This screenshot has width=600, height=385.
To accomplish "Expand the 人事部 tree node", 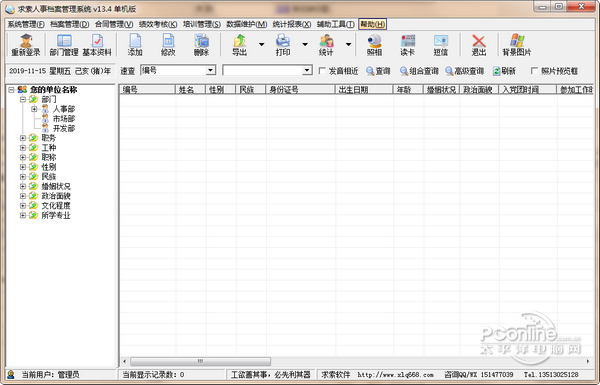I will tap(34, 109).
